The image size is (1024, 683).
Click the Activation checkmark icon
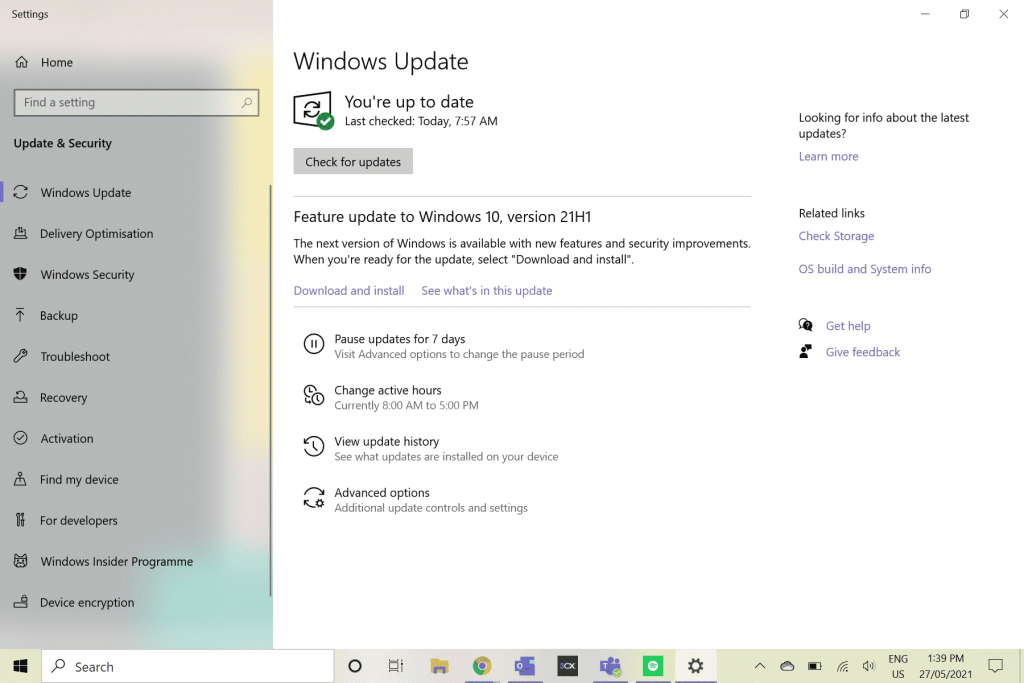tap(21, 438)
